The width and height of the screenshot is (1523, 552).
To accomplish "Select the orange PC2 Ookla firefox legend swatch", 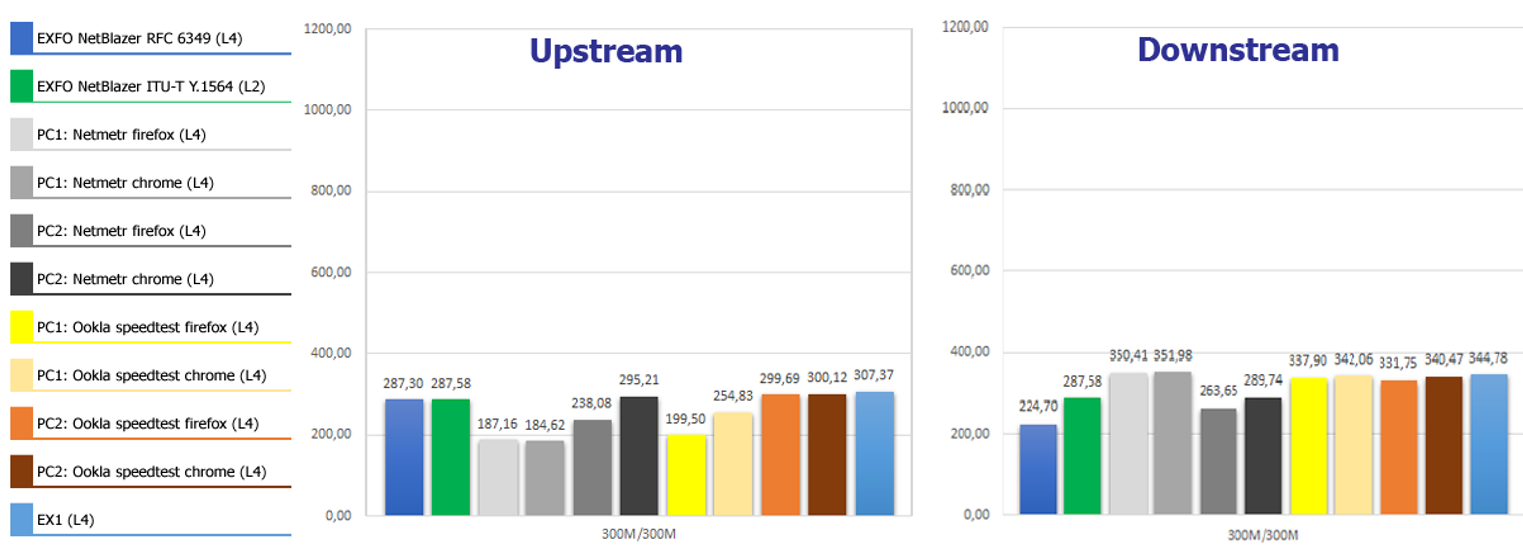I will point(21,423).
